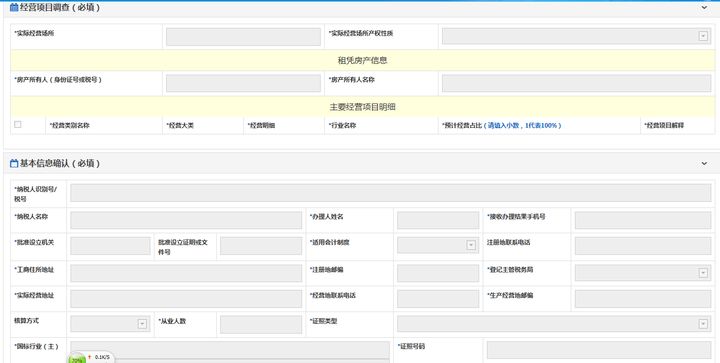Click the 租凭房产信息 section banner
This screenshot has width=720, height=363.
click(362, 60)
